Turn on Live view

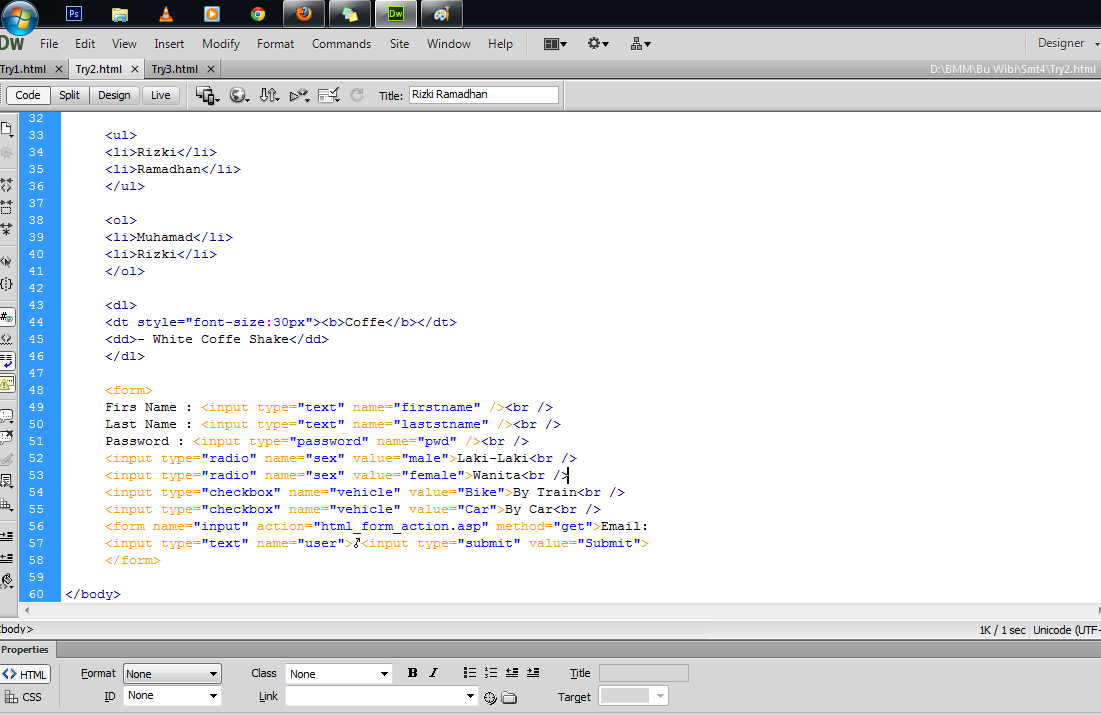[160, 95]
